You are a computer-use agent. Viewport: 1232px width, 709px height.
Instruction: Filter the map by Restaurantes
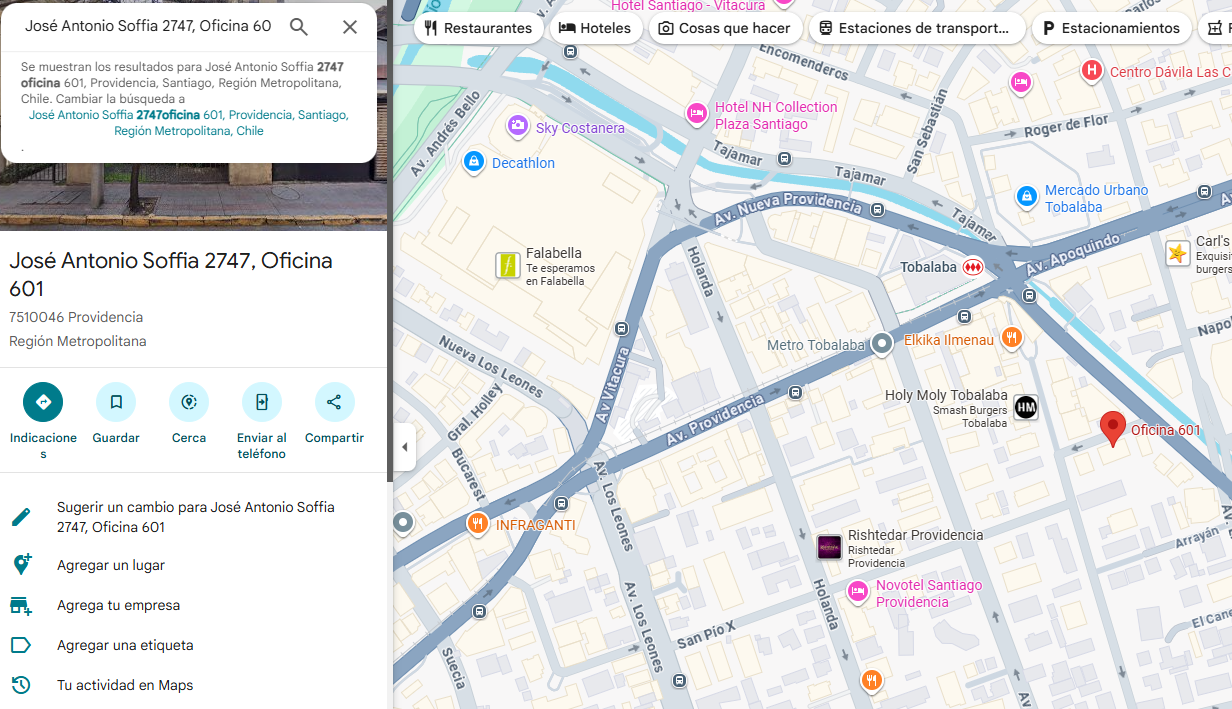coord(478,28)
